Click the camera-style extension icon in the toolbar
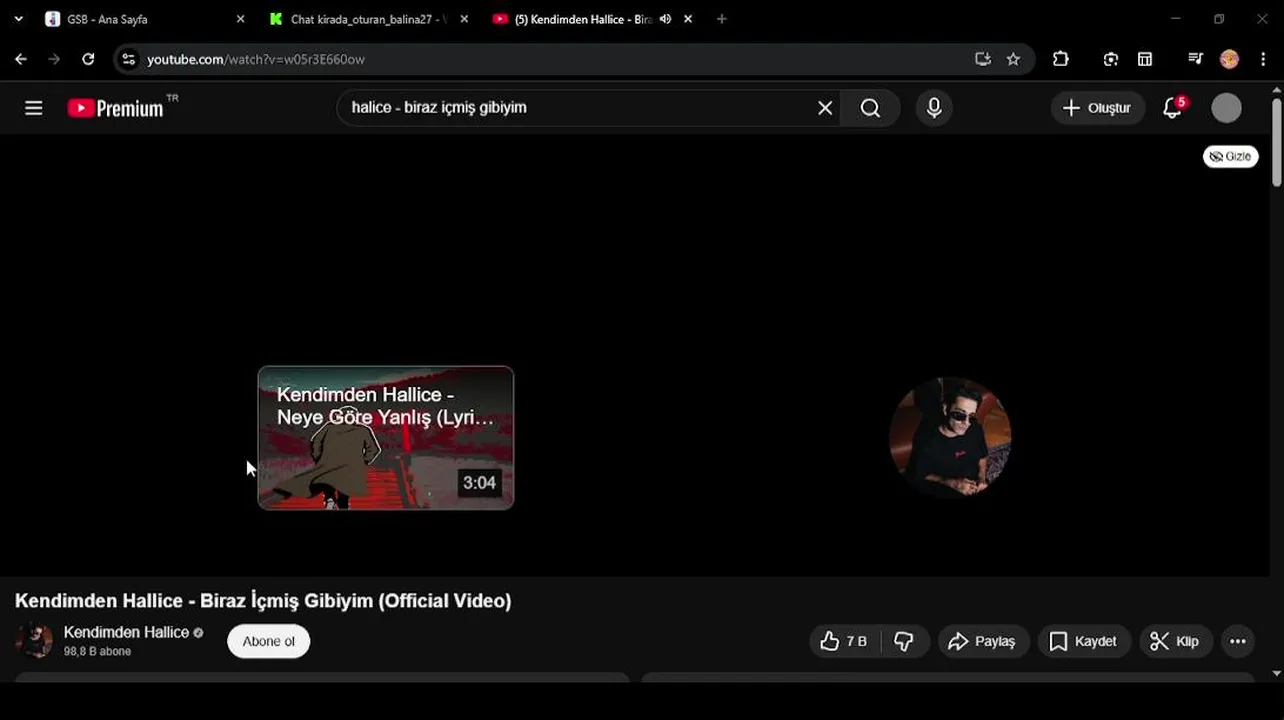 pyautogui.click(x=1111, y=59)
